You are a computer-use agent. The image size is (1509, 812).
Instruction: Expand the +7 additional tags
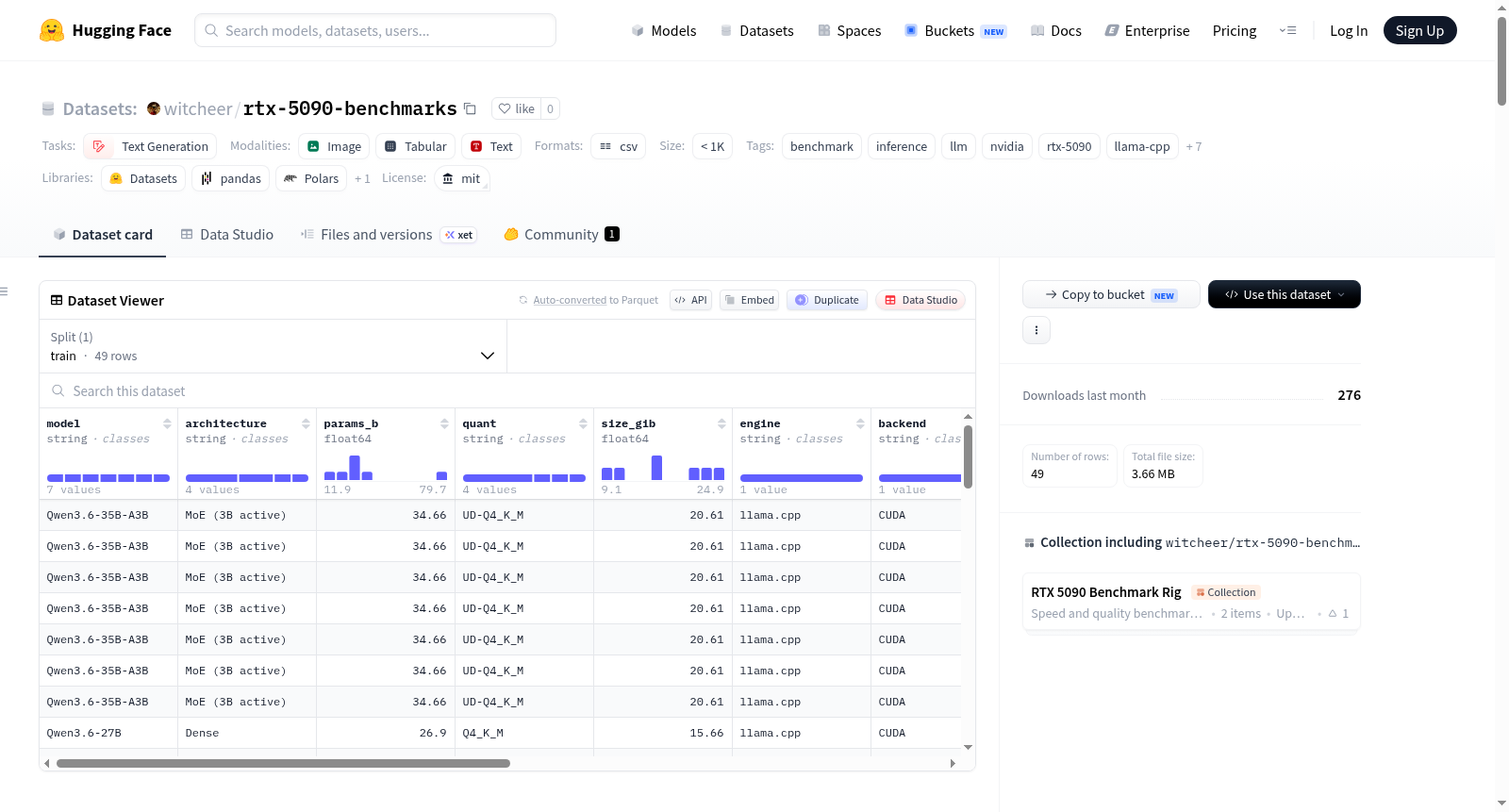point(1194,146)
